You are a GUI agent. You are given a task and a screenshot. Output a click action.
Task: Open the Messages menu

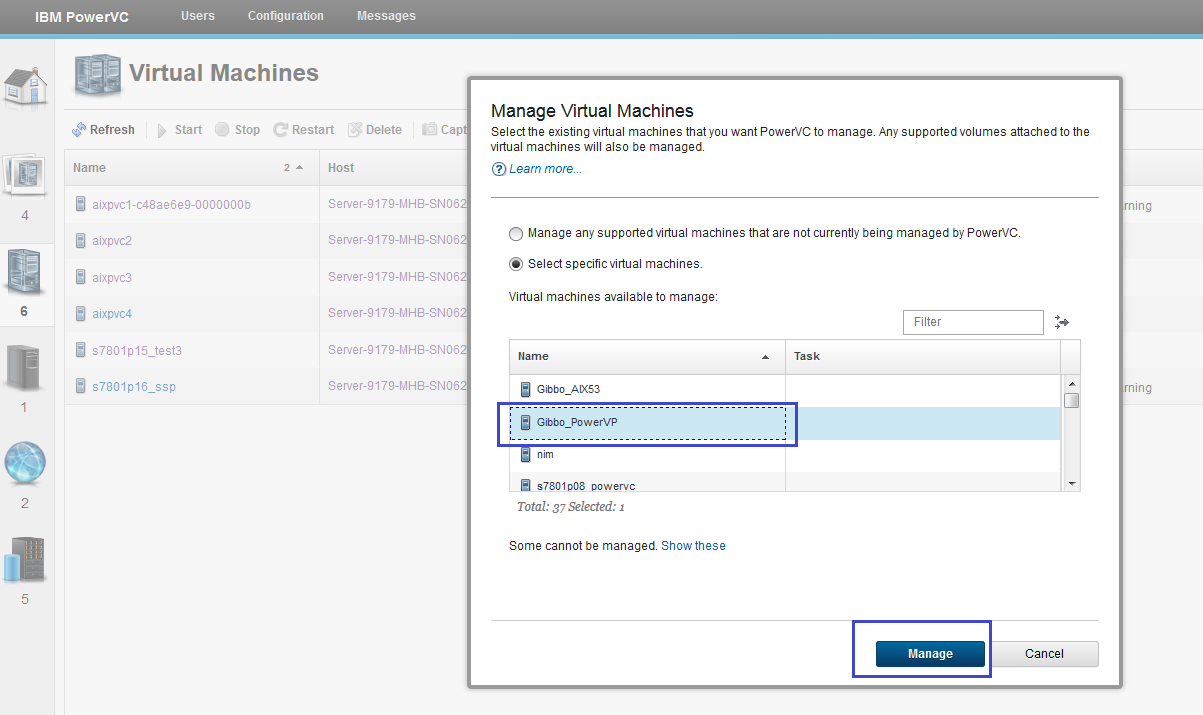tap(386, 16)
